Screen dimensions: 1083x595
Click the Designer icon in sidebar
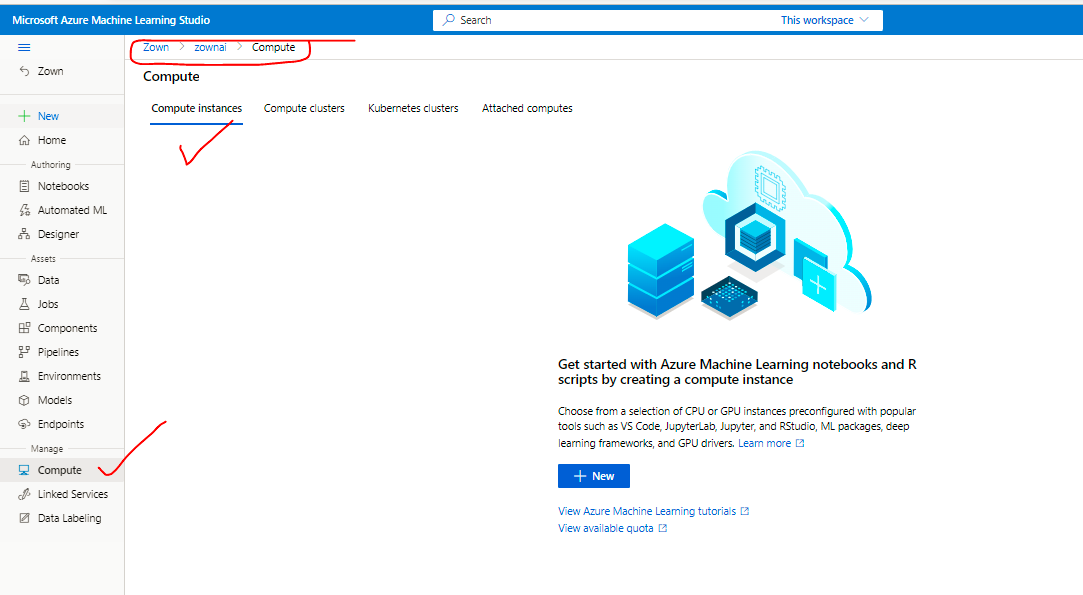[x=24, y=234]
